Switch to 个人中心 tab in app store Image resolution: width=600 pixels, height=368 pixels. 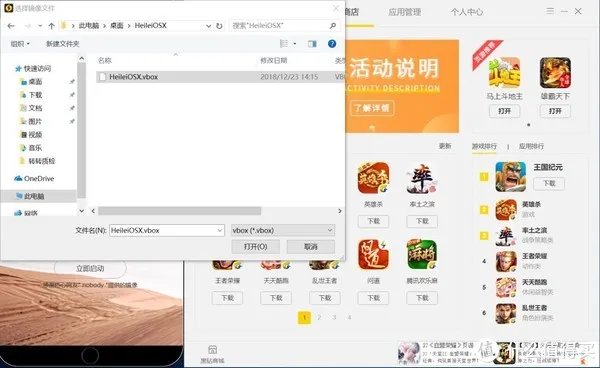pyautogui.click(x=466, y=12)
